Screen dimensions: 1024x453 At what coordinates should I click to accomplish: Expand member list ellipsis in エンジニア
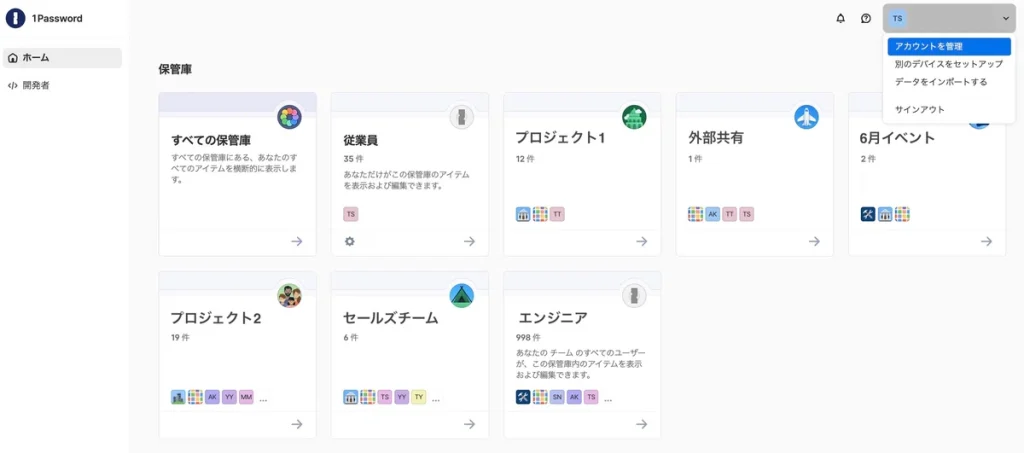pos(609,398)
